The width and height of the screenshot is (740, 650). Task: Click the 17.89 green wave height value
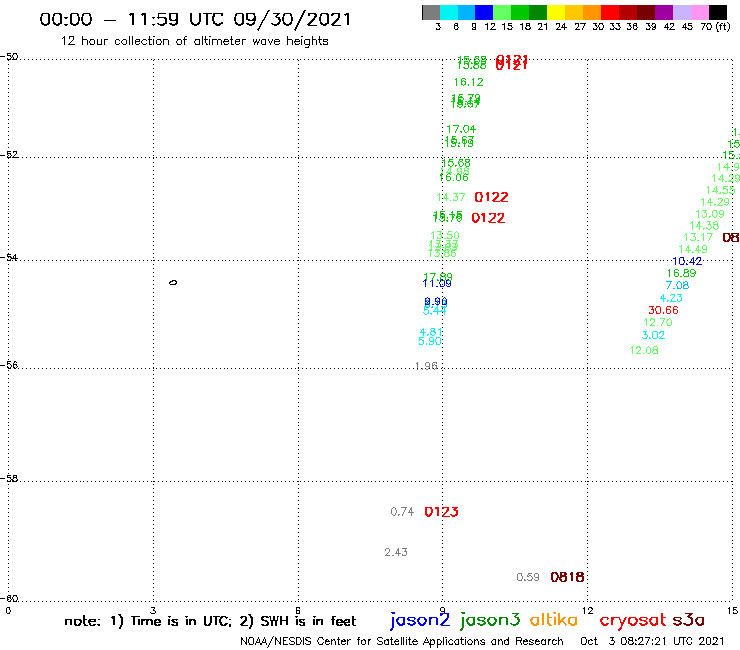pyautogui.click(x=437, y=277)
